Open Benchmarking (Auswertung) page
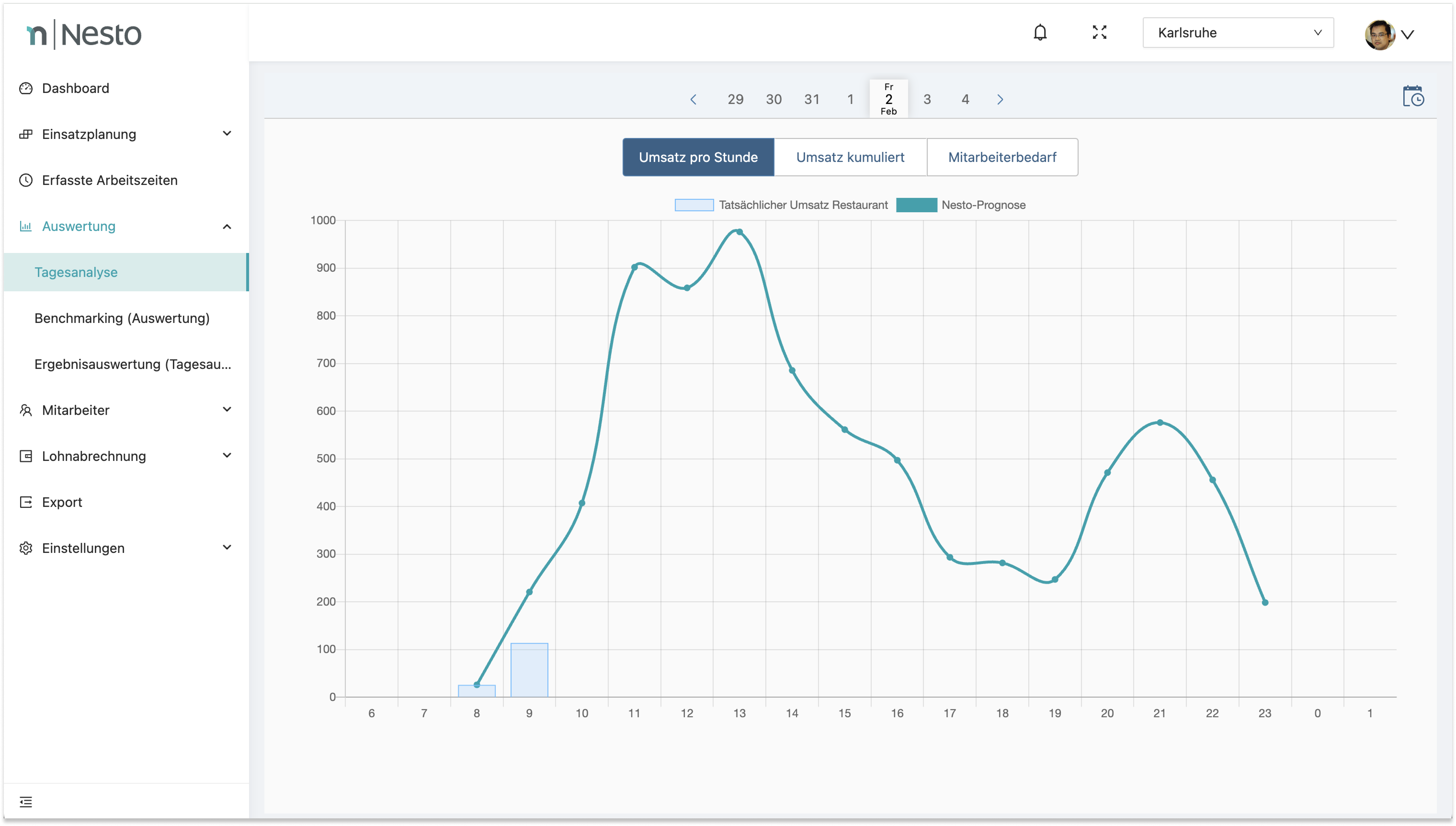The image size is (1456, 826). (x=122, y=318)
